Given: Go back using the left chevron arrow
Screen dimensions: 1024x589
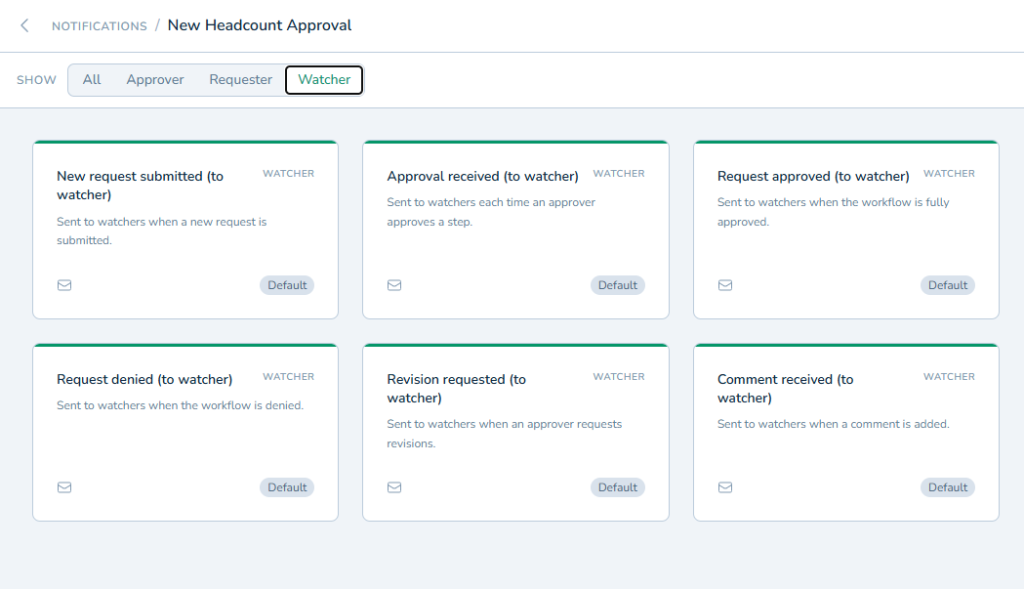Looking at the screenshot, I should coord(25,25).
